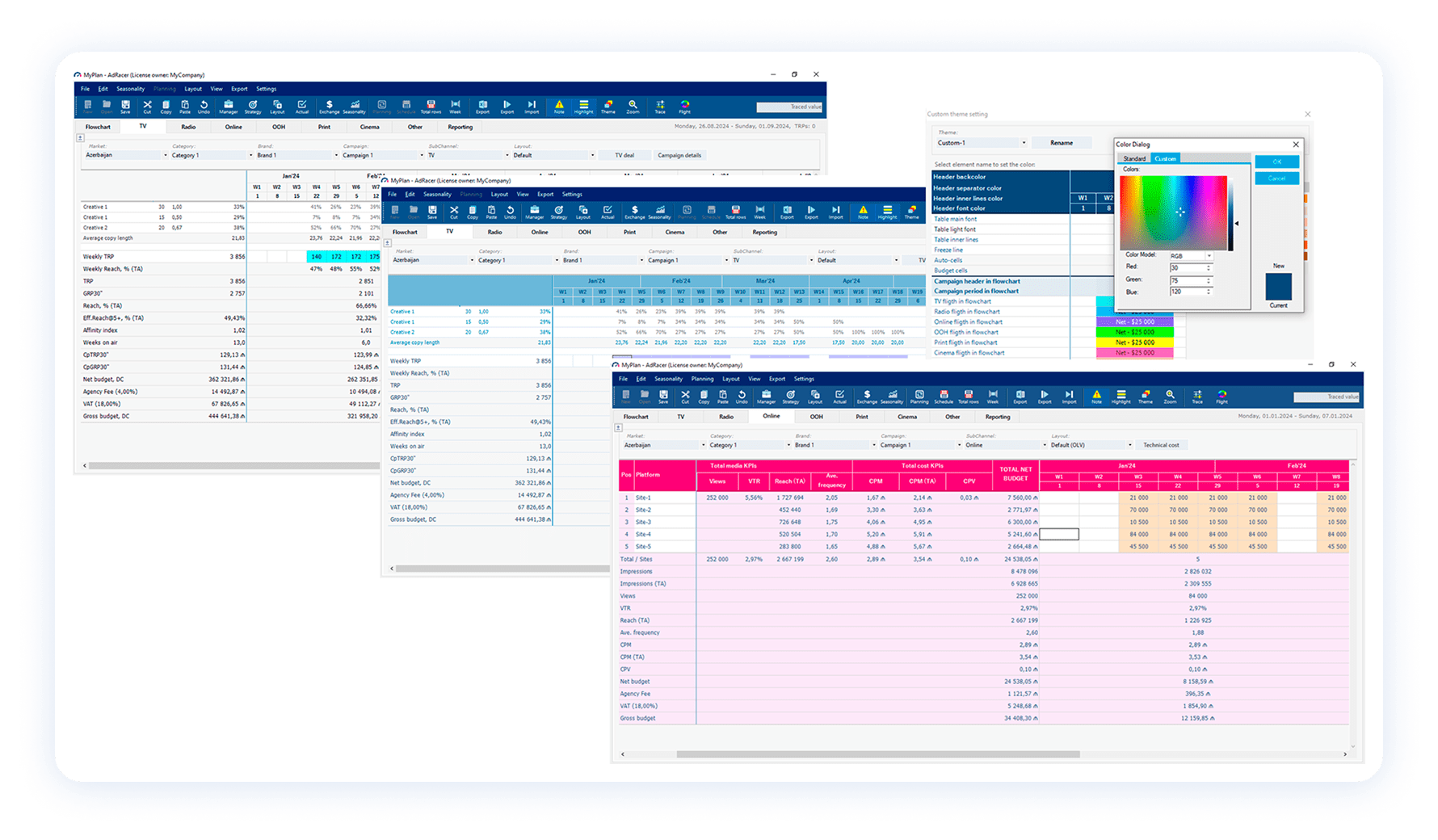Open Manager tool in front Online window toolbar

tap(766, 396)
